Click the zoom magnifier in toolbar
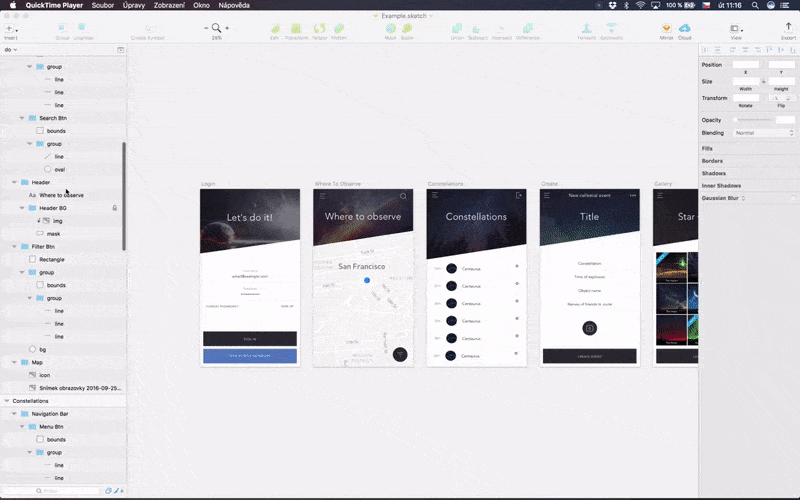Viewport: 800px width, 500px height. [x=216, y=28]
